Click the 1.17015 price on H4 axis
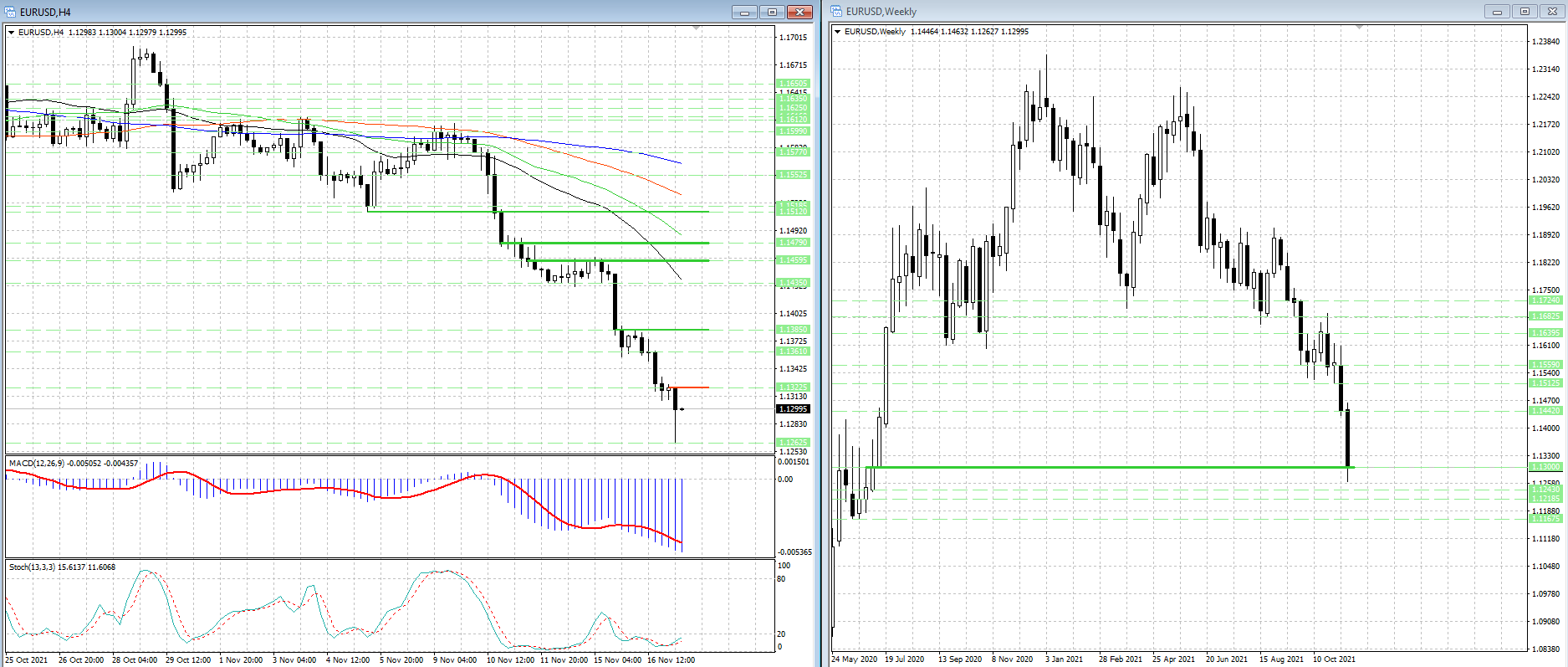This screenshot has width=1568, height=667. [793, 38]
